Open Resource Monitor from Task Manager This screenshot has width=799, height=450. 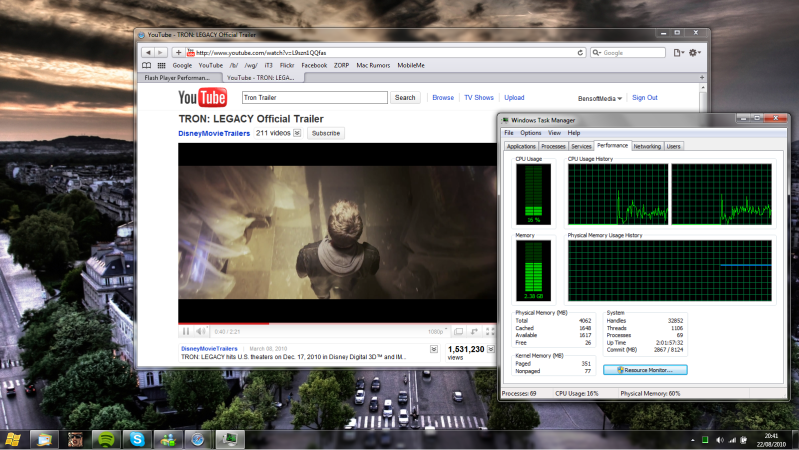645,370
